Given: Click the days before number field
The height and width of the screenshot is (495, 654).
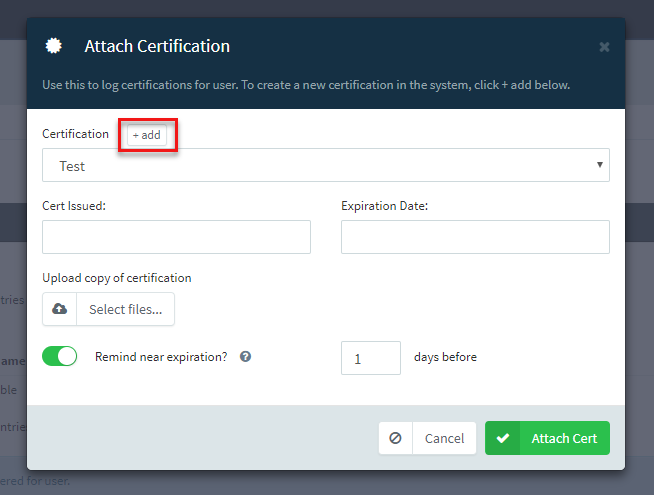Looking at the screenshot, I should coord(371,358).
